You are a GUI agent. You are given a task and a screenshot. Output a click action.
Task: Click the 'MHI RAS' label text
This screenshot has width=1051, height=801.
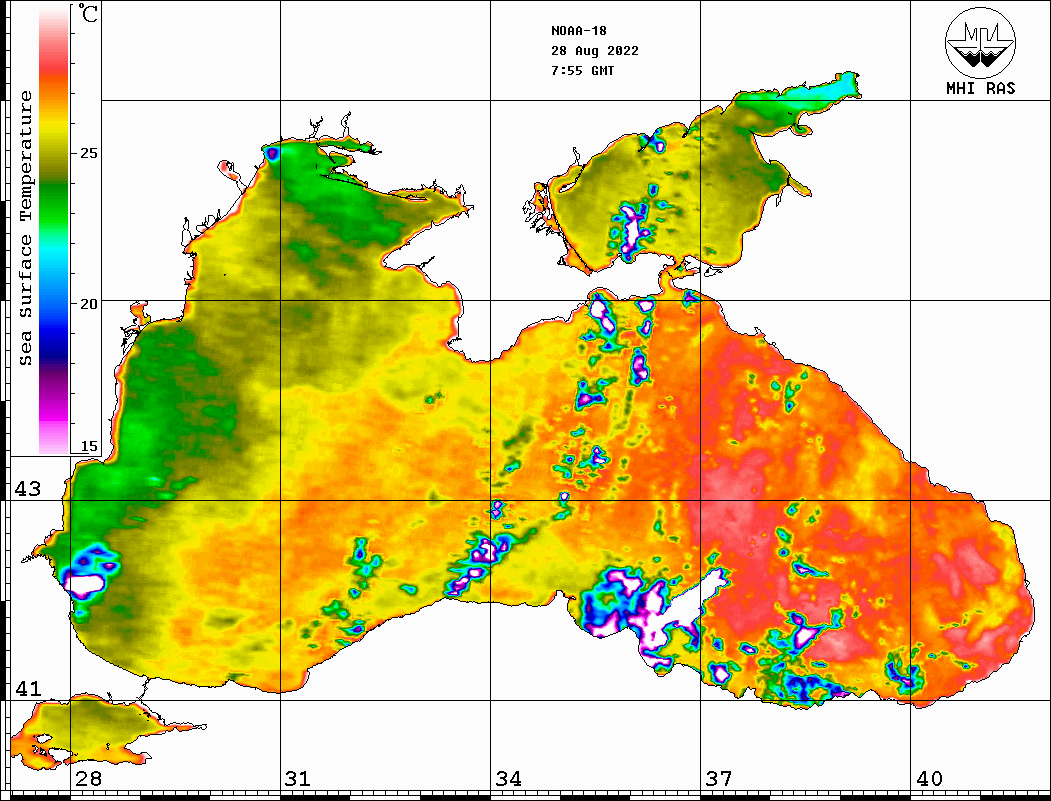(981, 88)
